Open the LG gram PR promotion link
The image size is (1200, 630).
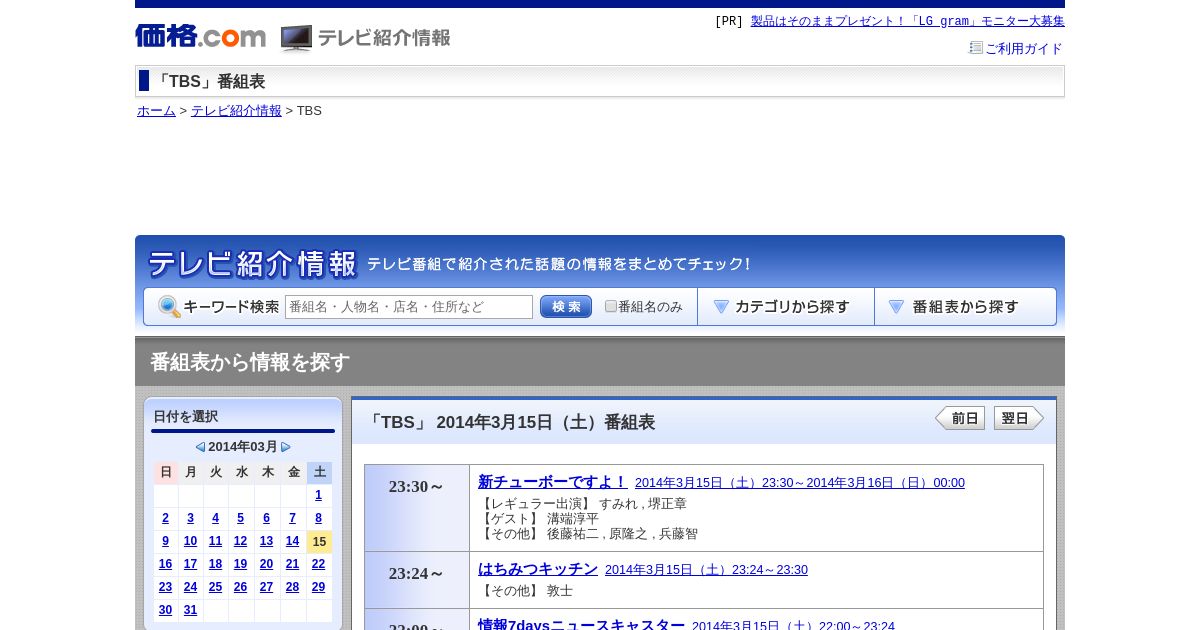click(908, 21)
